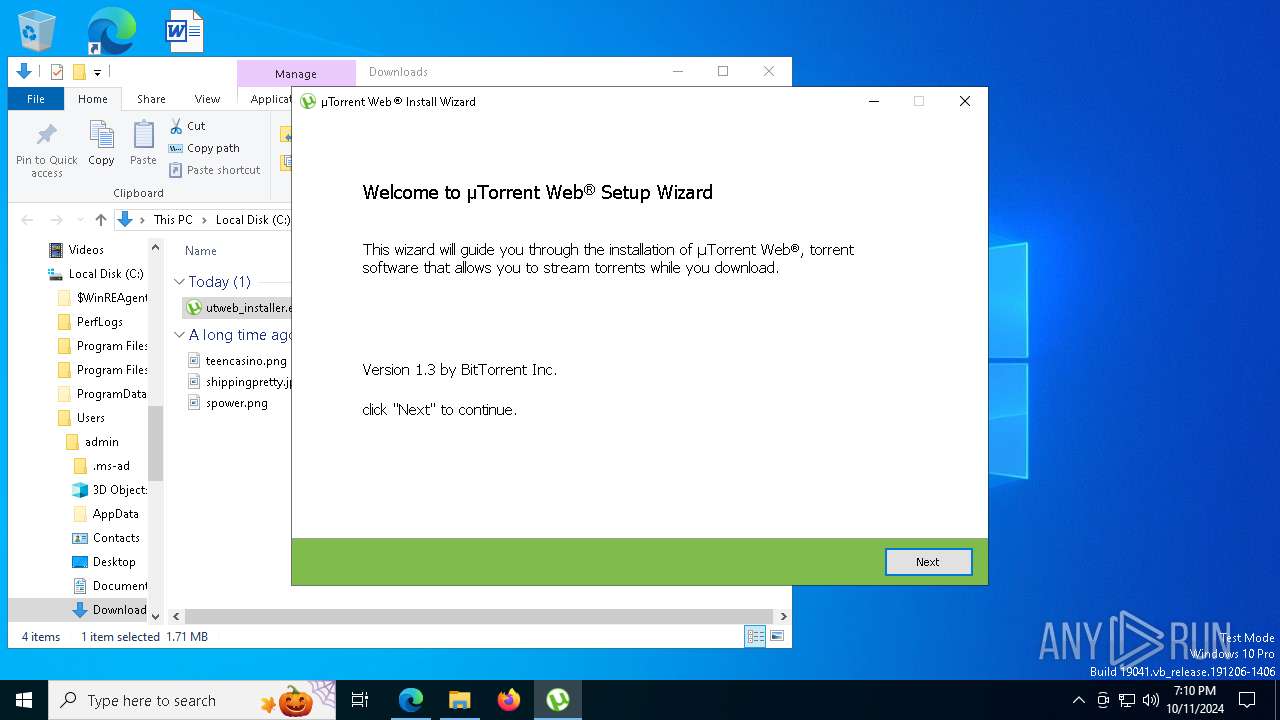Open Edge from taskbar
The width and height of the screenshot is (1280, 720).
(410, 700)
